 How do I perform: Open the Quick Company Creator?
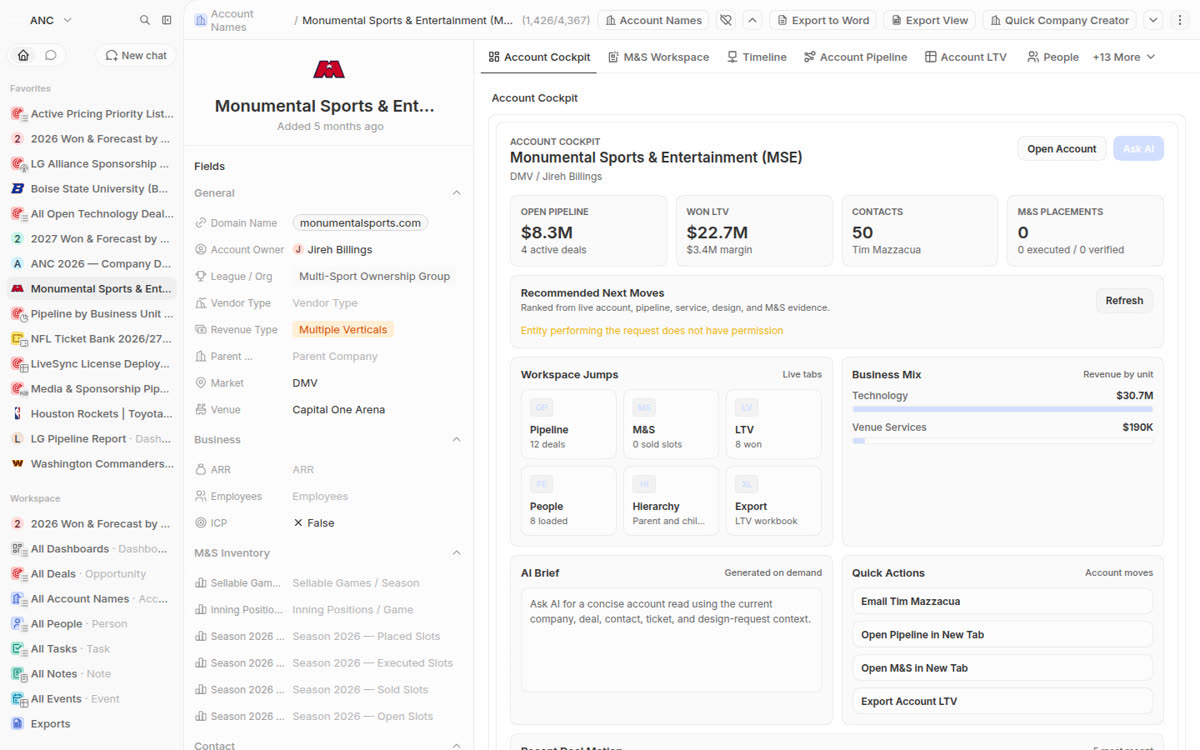(x=1060, y=20)
